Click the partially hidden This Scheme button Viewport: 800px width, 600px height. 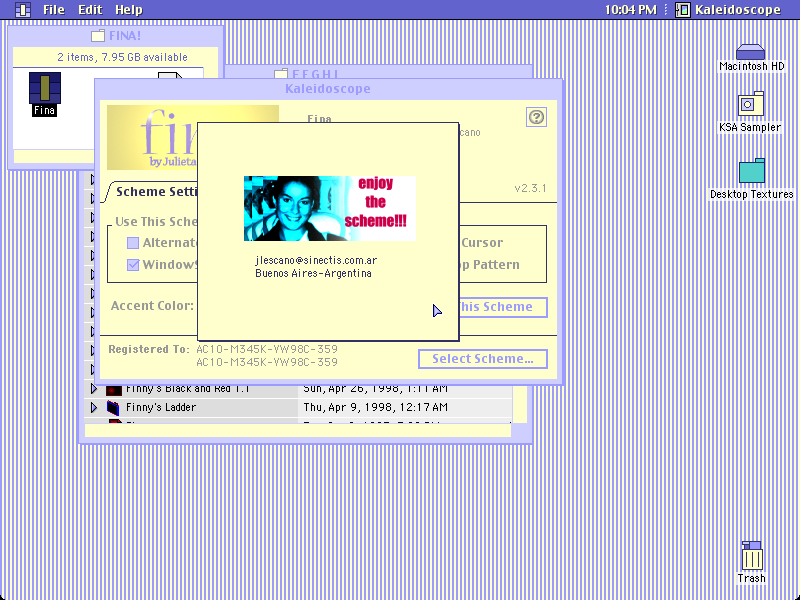[x=503, y=307]
